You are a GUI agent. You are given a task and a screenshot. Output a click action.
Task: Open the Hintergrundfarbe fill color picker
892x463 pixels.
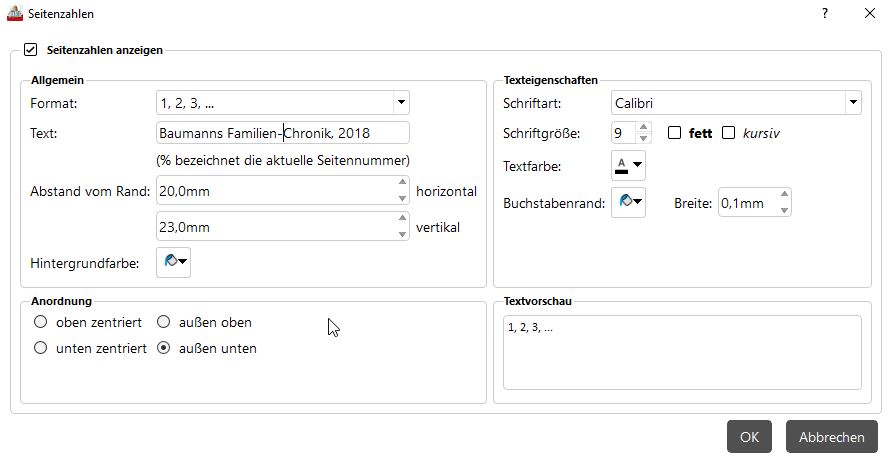[x=173, y=262]
